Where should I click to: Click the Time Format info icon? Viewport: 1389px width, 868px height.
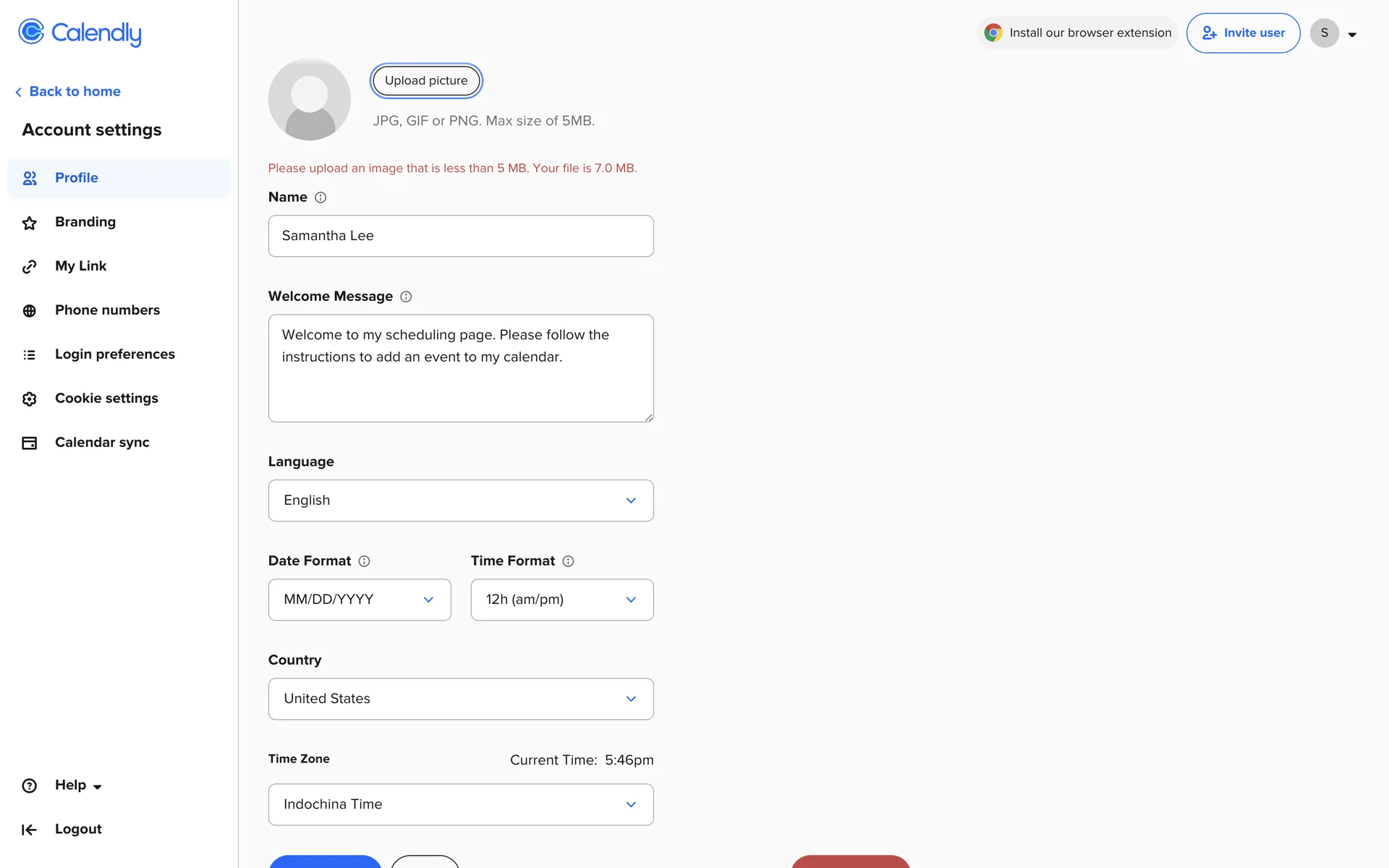[x=569, y=561]
